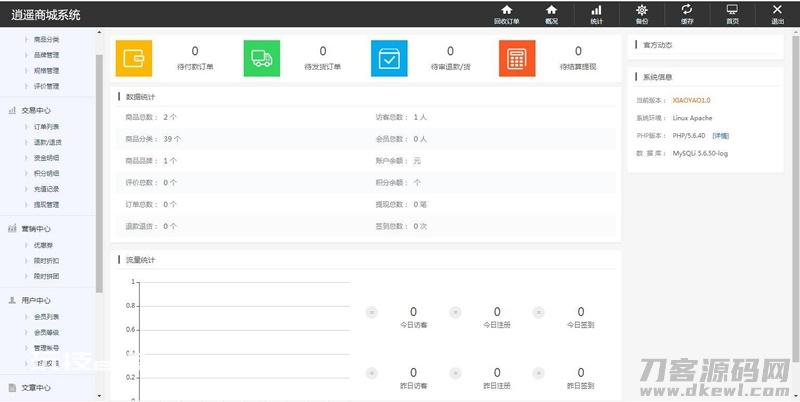Click the 详细 link next to PHP version
Image resolution: width=800 pixels, height=402 pixels.
coord(720,136)
